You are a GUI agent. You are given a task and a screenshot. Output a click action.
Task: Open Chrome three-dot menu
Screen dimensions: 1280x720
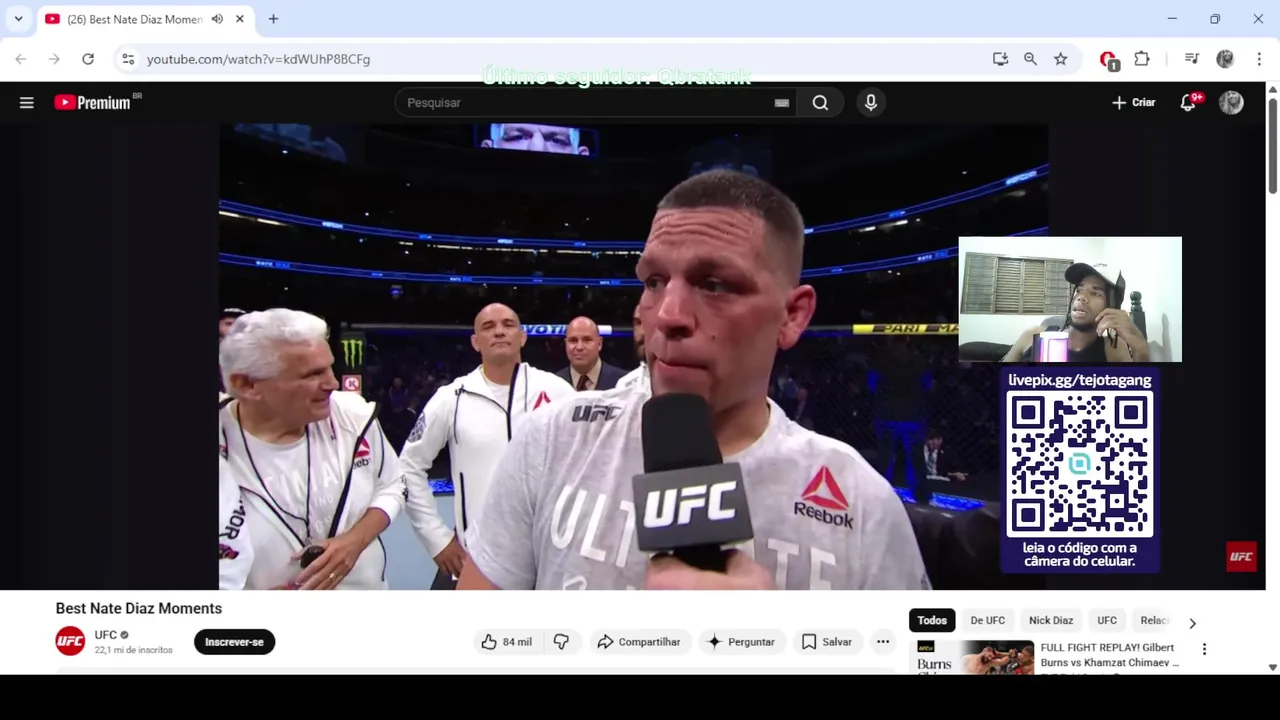click(1259, 59)
